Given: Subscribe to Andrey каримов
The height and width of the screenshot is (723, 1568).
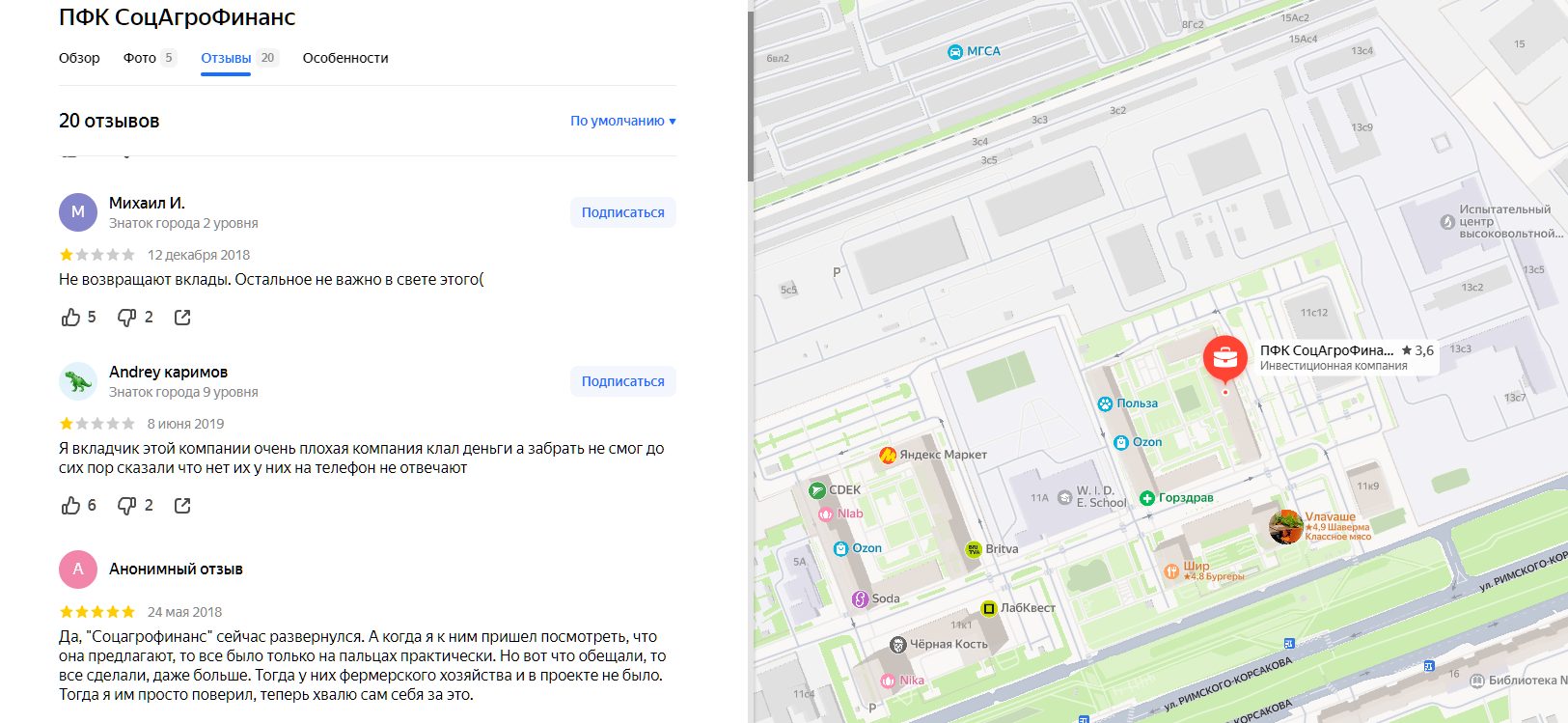Looking at the screenshot, I should click(622, 381).
